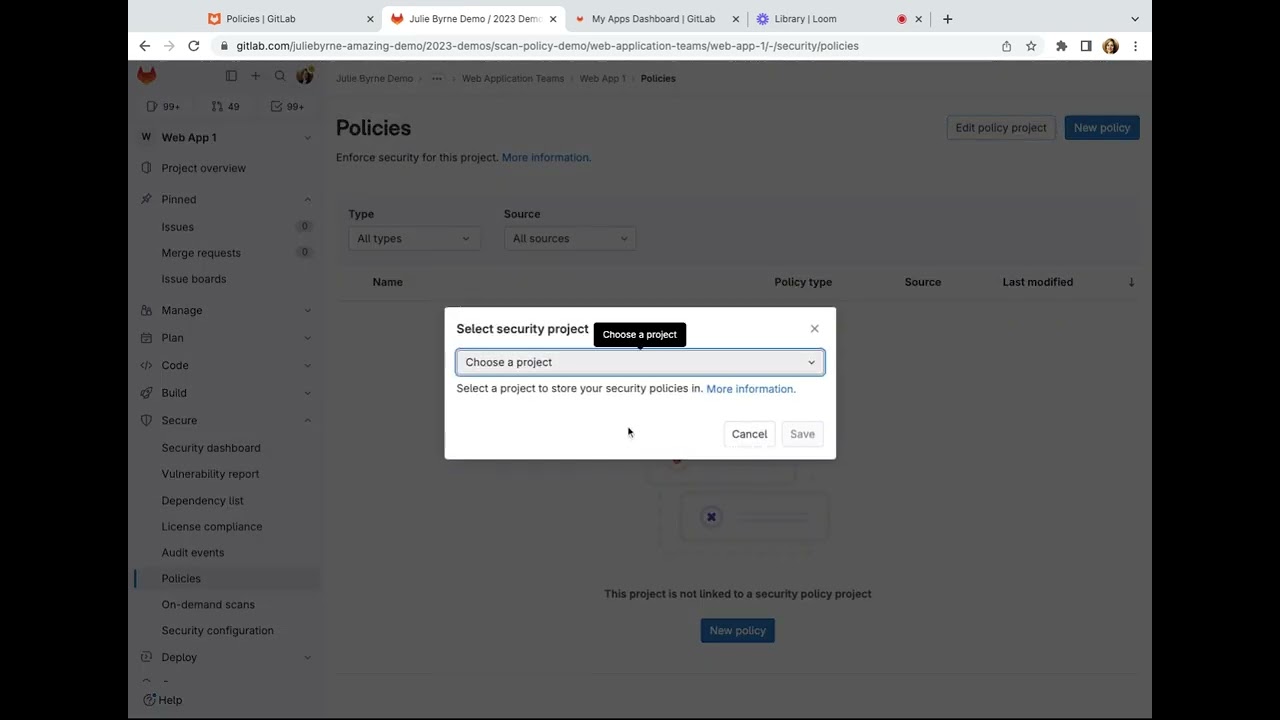Open a new browser tab
Screen dimensions: 1280x720
click(x=947, y=19)
